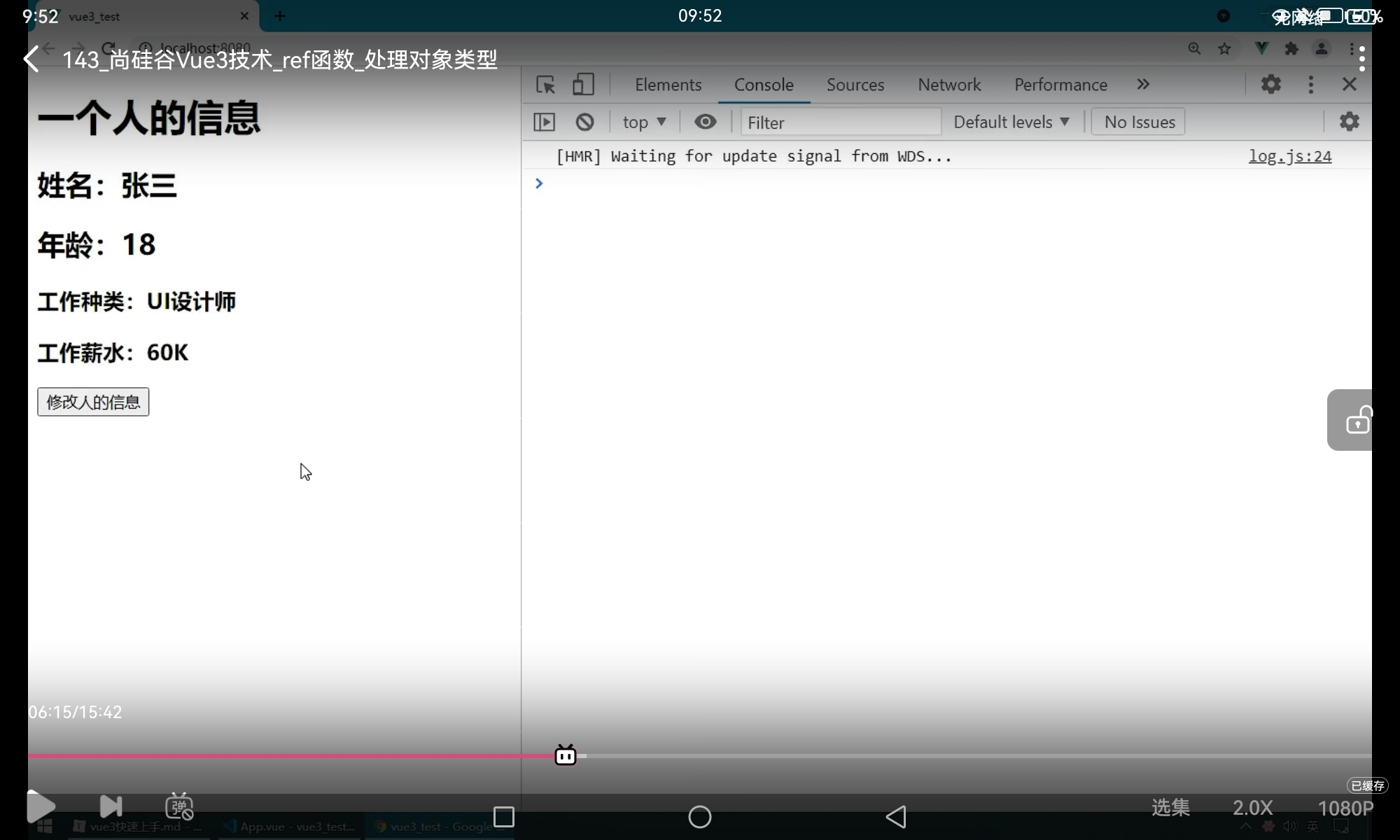Toggle danmaku comments icon
The image size is (1400, 840).
click(179, 806)
